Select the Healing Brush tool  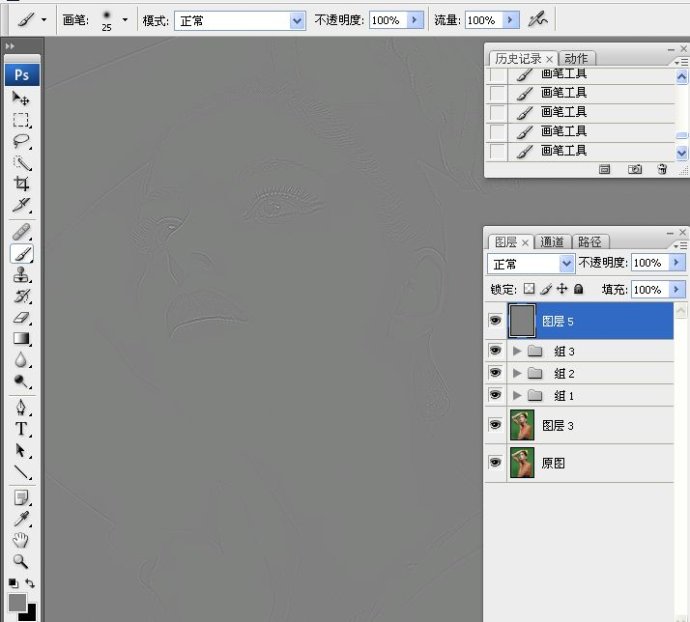21,232
